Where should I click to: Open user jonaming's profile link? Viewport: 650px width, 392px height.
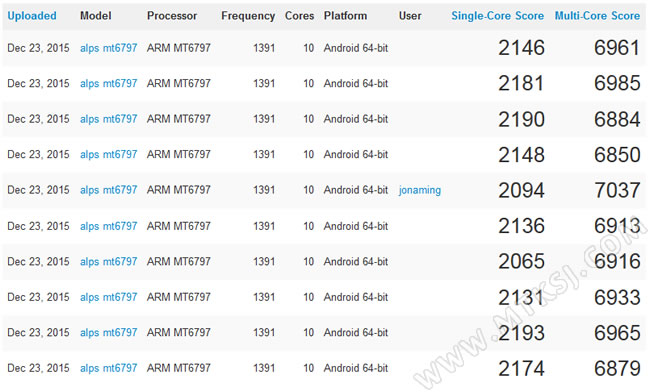pos(420,190)
